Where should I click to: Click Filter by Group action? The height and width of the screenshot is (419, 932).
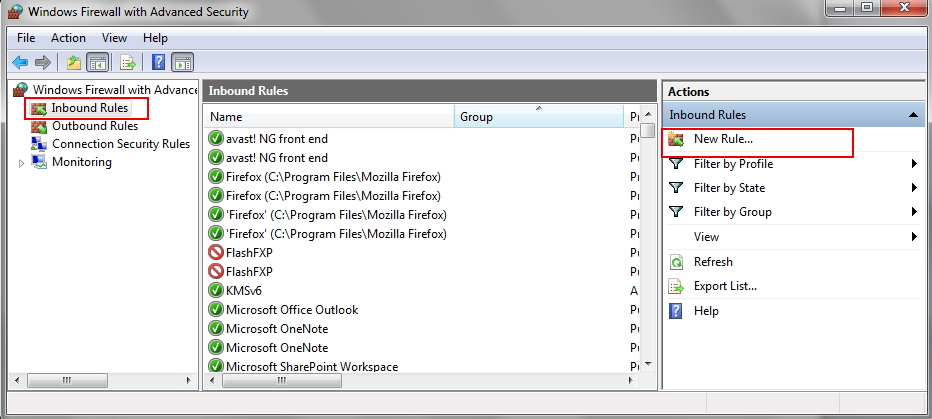click(732, 212)
